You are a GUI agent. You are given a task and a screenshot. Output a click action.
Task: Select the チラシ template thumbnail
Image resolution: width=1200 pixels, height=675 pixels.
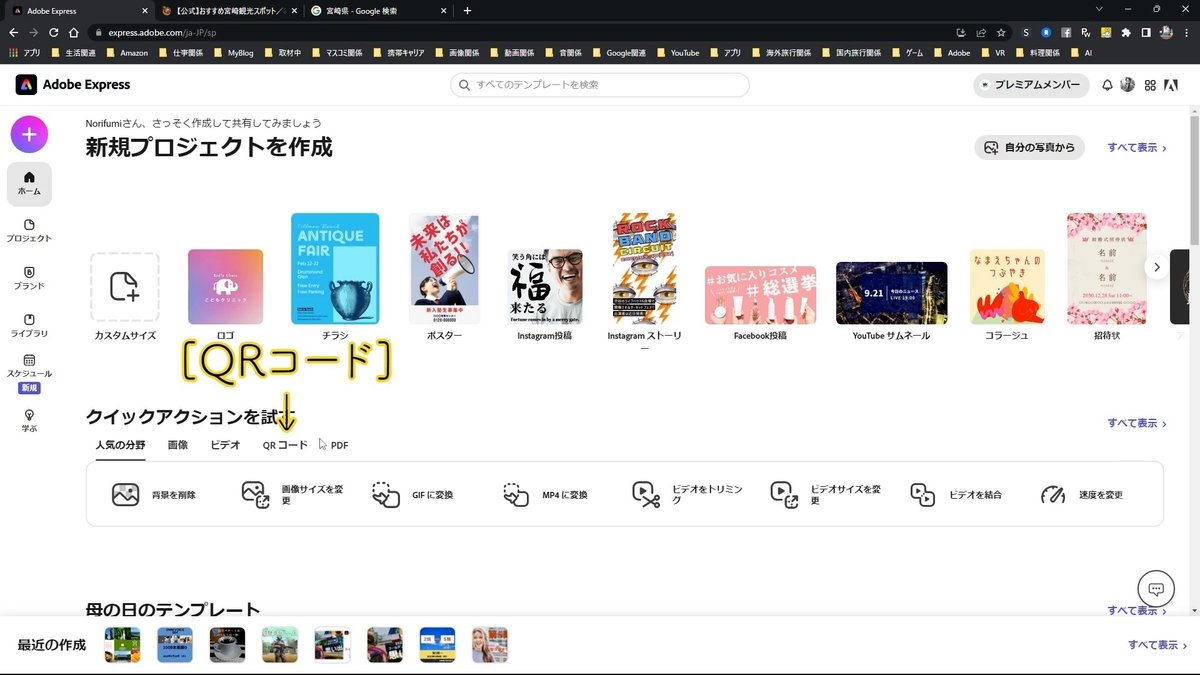click(335, 269)
